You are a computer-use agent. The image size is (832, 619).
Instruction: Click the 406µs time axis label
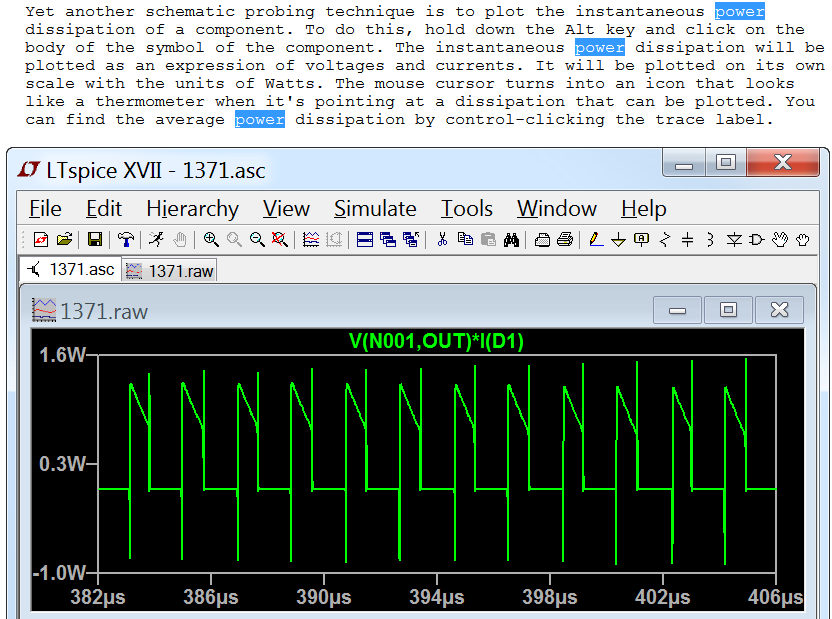(775, 597)
